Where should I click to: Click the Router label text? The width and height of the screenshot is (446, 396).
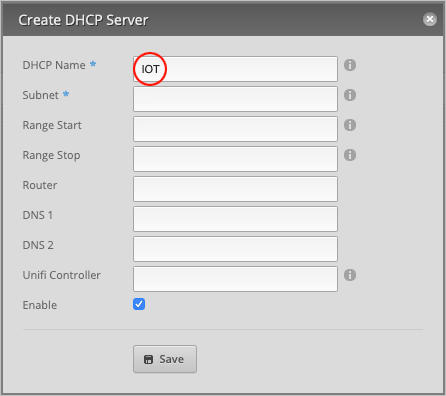(x=40, y=185)
